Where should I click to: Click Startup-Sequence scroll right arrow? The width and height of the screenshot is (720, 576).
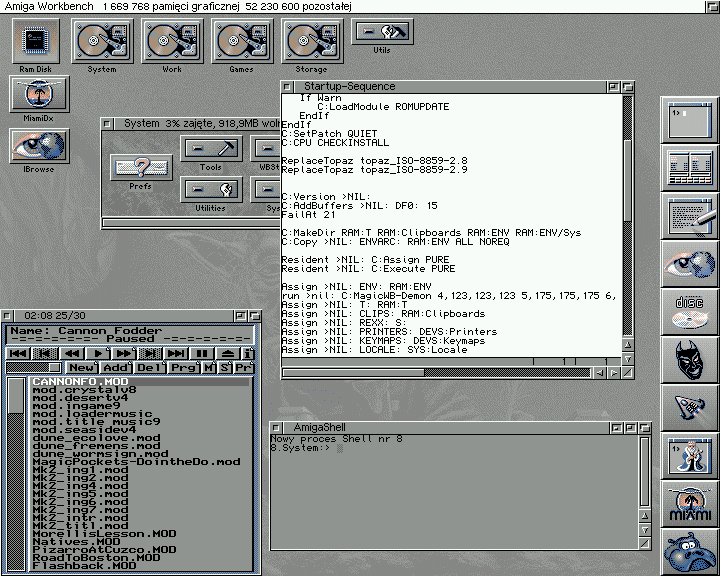[614, 373]
